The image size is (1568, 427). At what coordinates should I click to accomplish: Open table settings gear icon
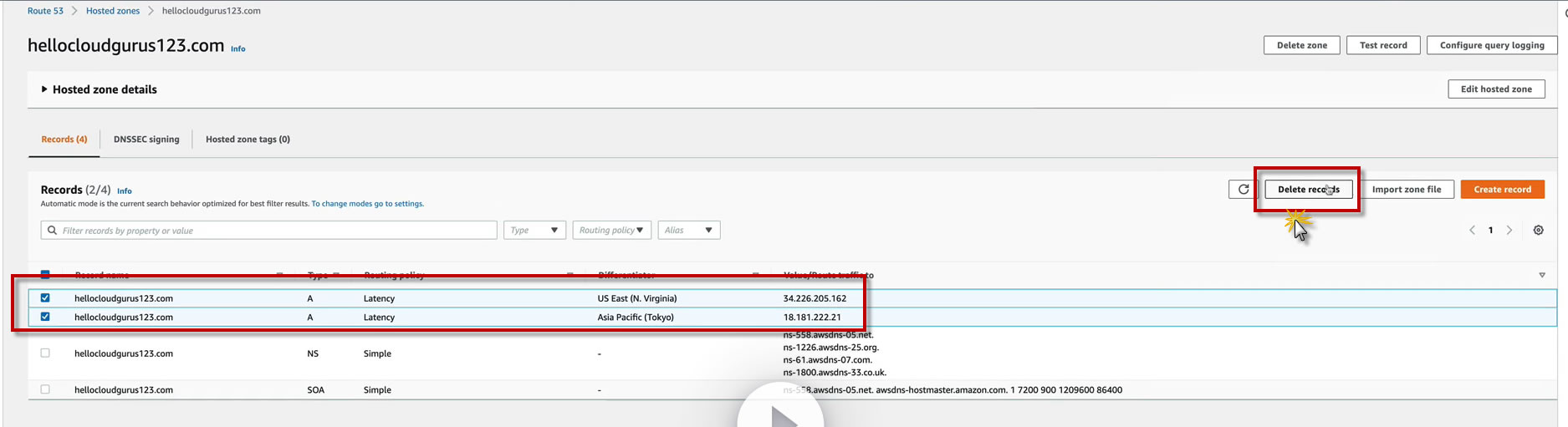[1538, 231]
